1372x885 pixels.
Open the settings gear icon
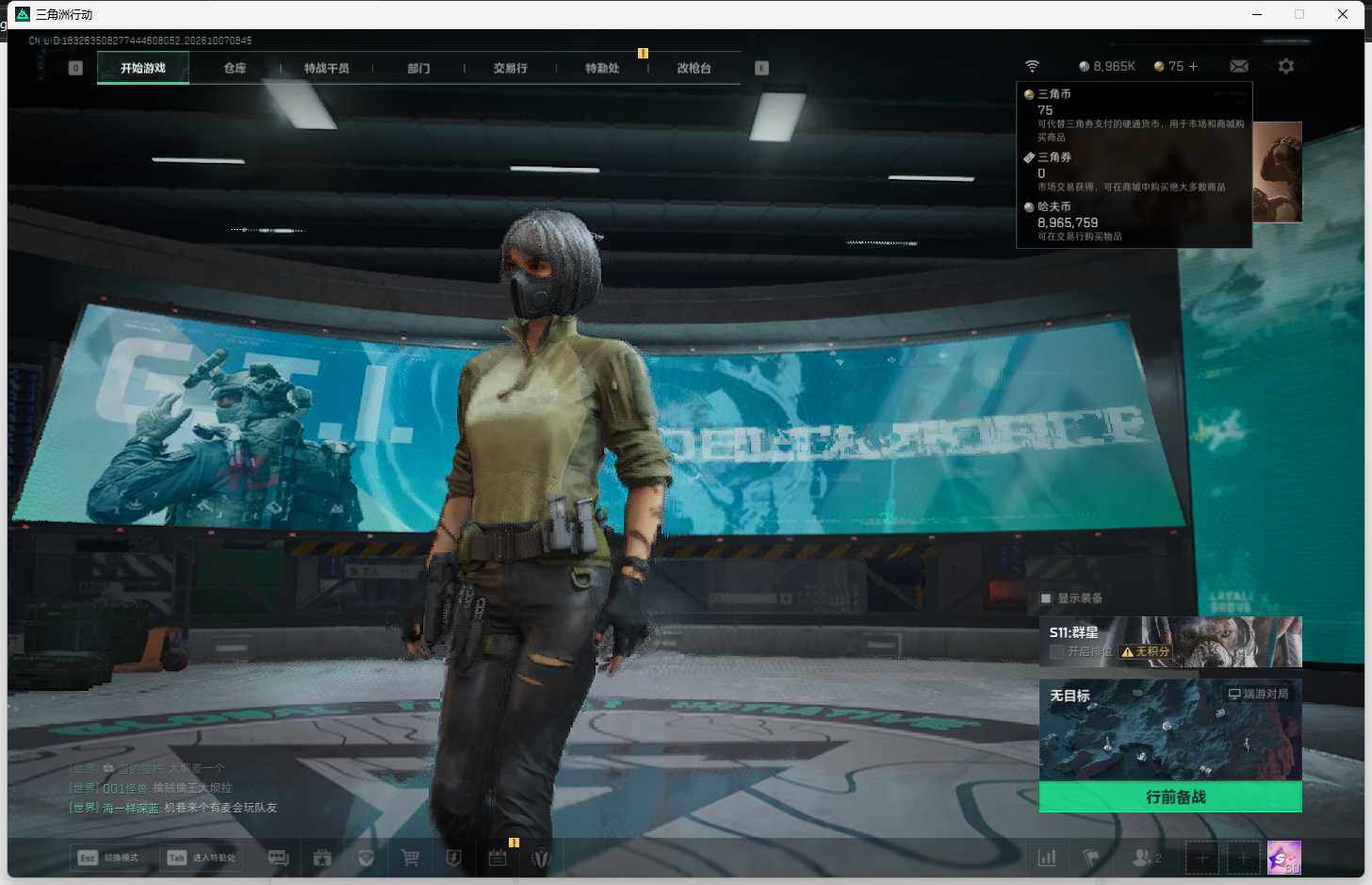(1286, 66)
